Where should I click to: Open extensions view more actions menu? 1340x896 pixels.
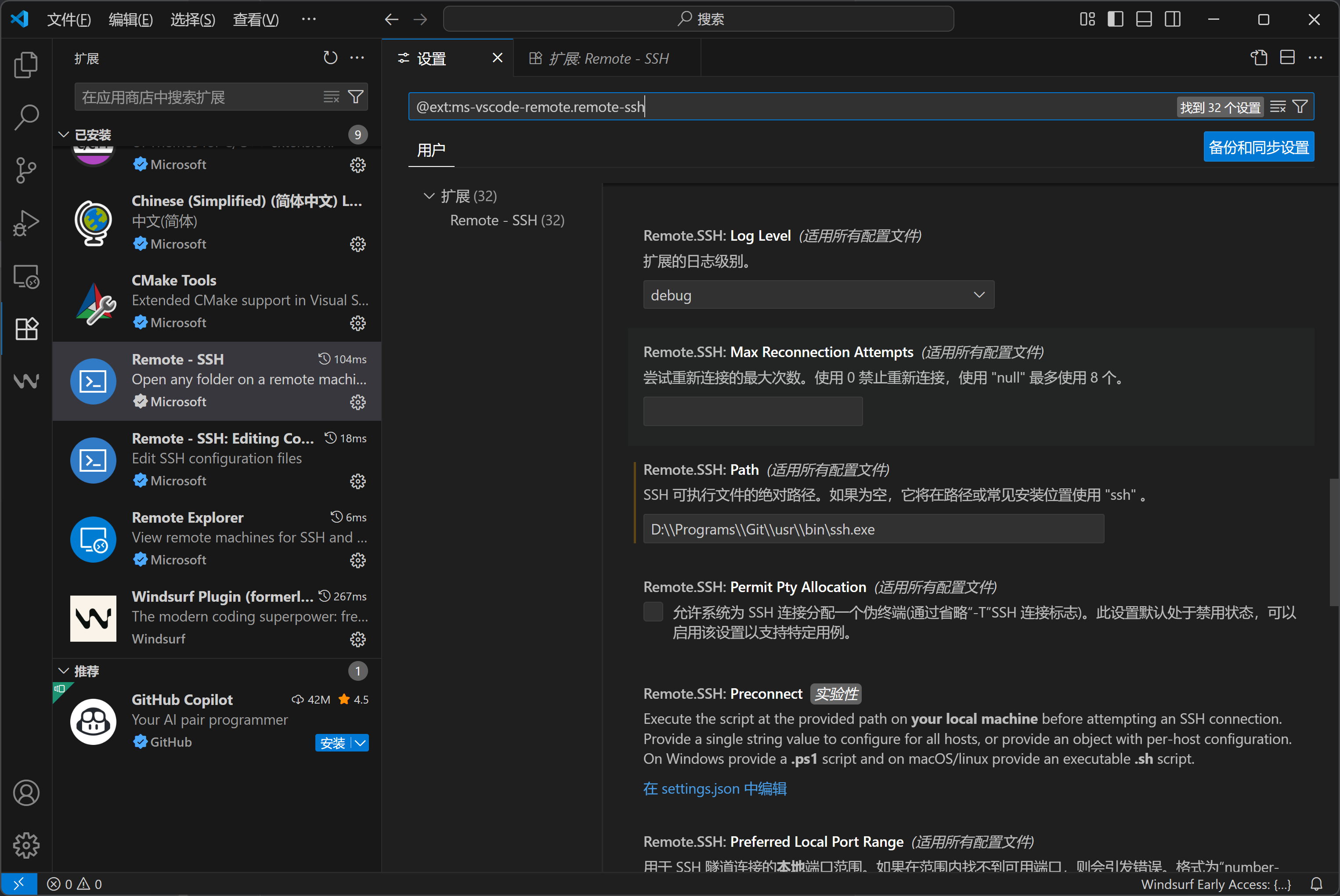pyautogui.click(x=357, y=58)
